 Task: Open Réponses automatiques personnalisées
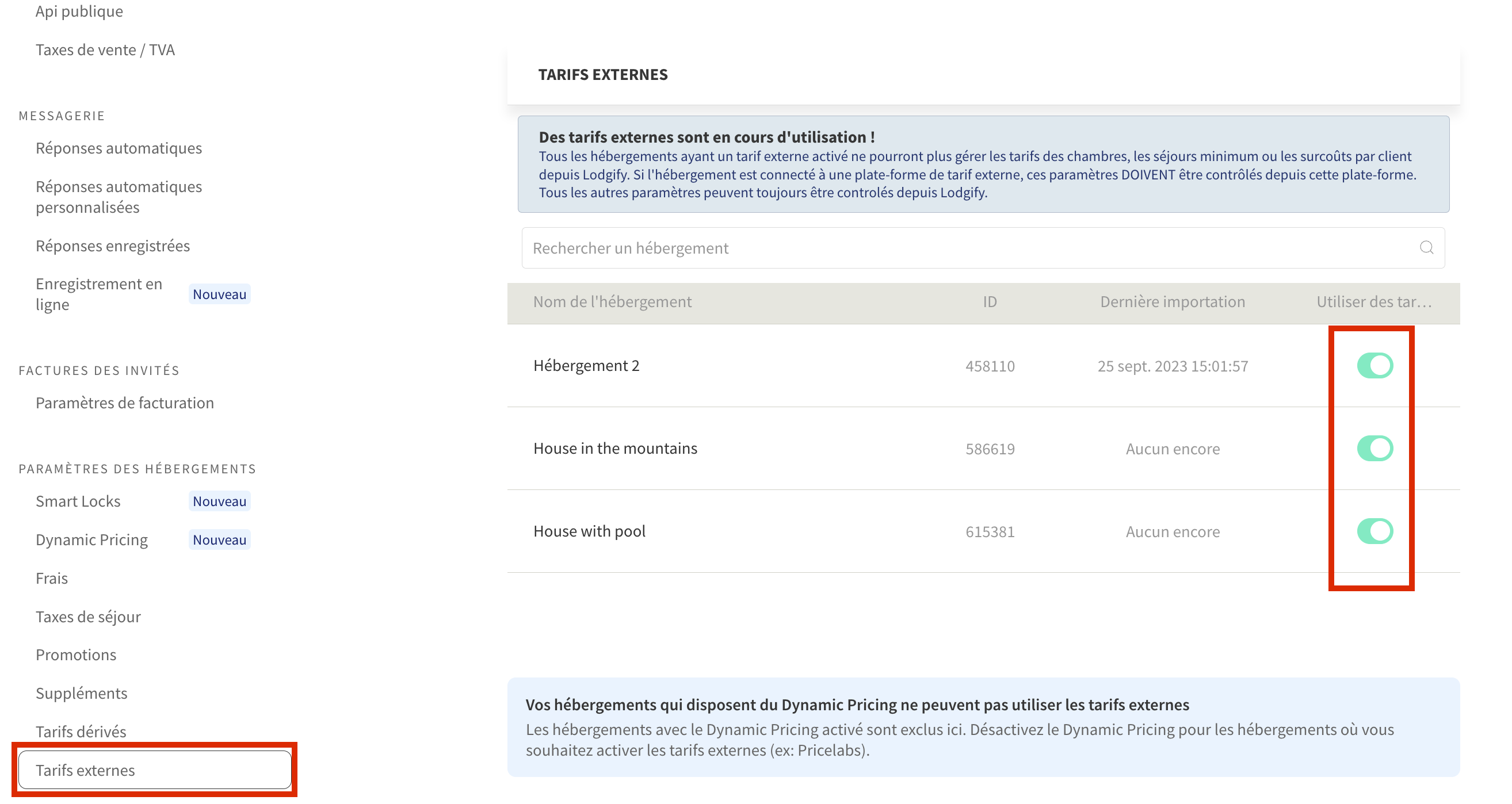(119, 197)
